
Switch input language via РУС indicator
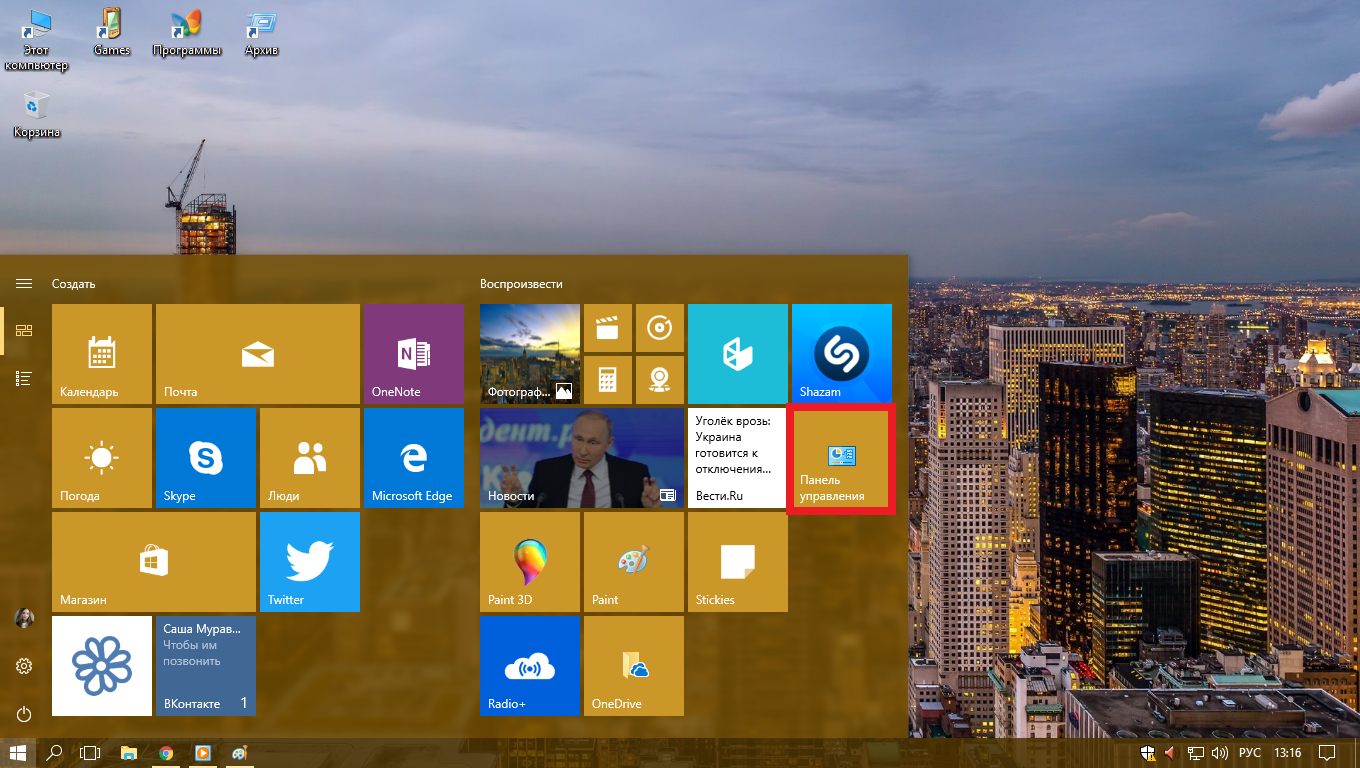[x=1250, y=753]
